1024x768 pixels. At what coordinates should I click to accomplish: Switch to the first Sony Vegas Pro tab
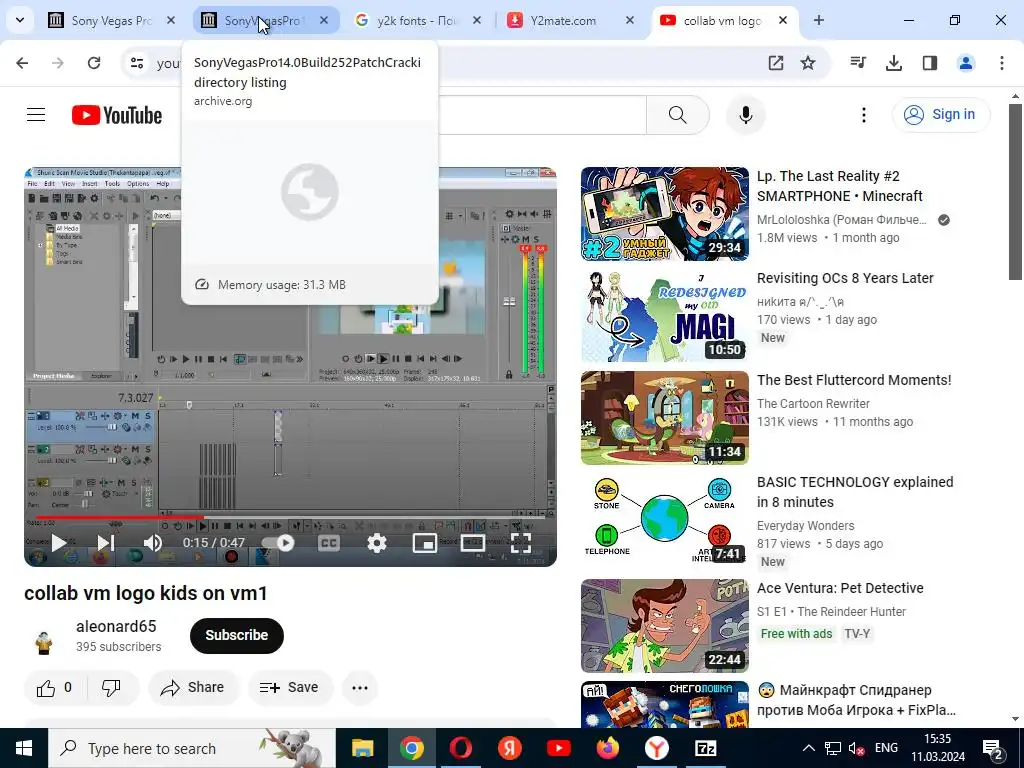pos(111,20)
